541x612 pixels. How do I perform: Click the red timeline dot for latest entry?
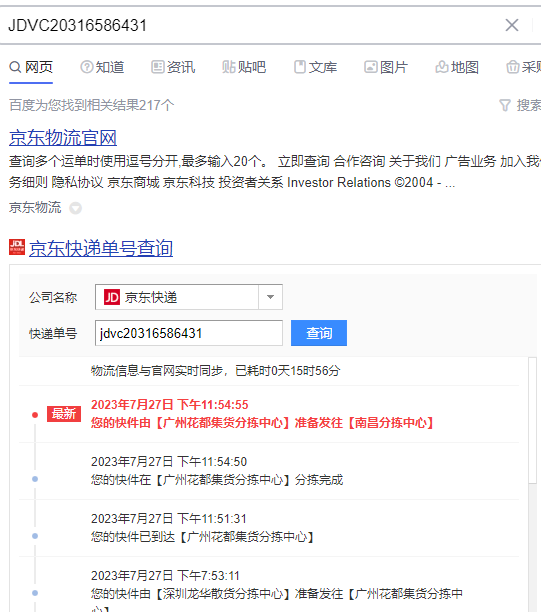[x=35, y=415]
